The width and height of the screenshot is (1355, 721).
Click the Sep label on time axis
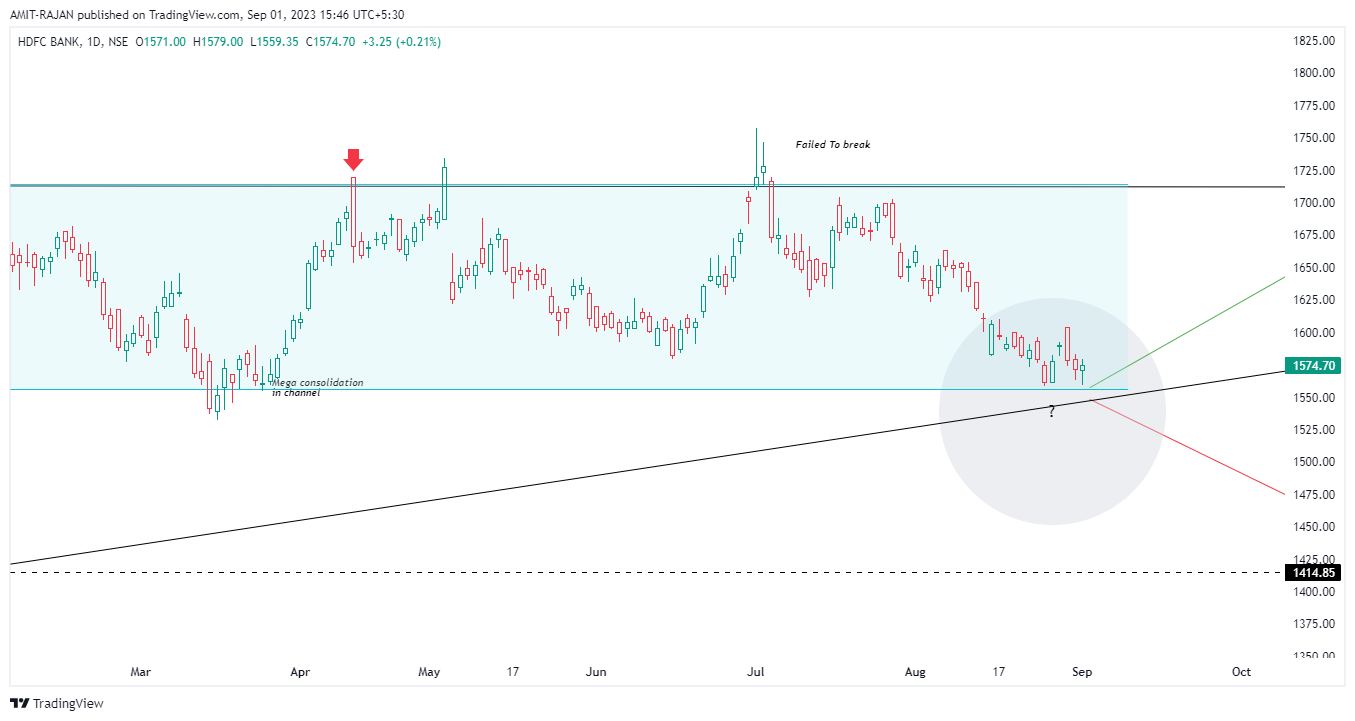pyautogui.click(x=1082, y=672)
